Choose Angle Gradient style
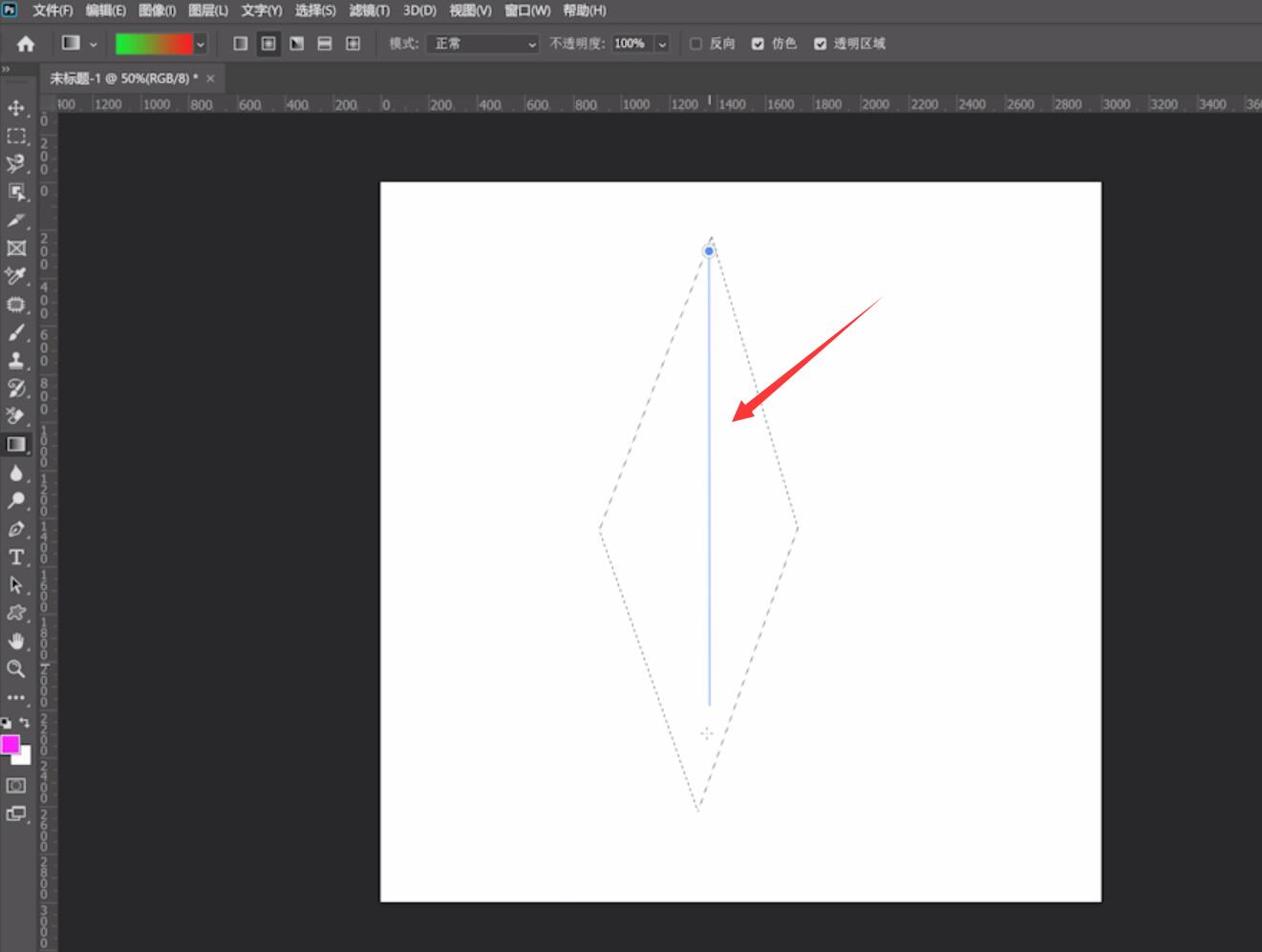Image resolution: width=1262 pixels, height=952 pixels. 297,44
